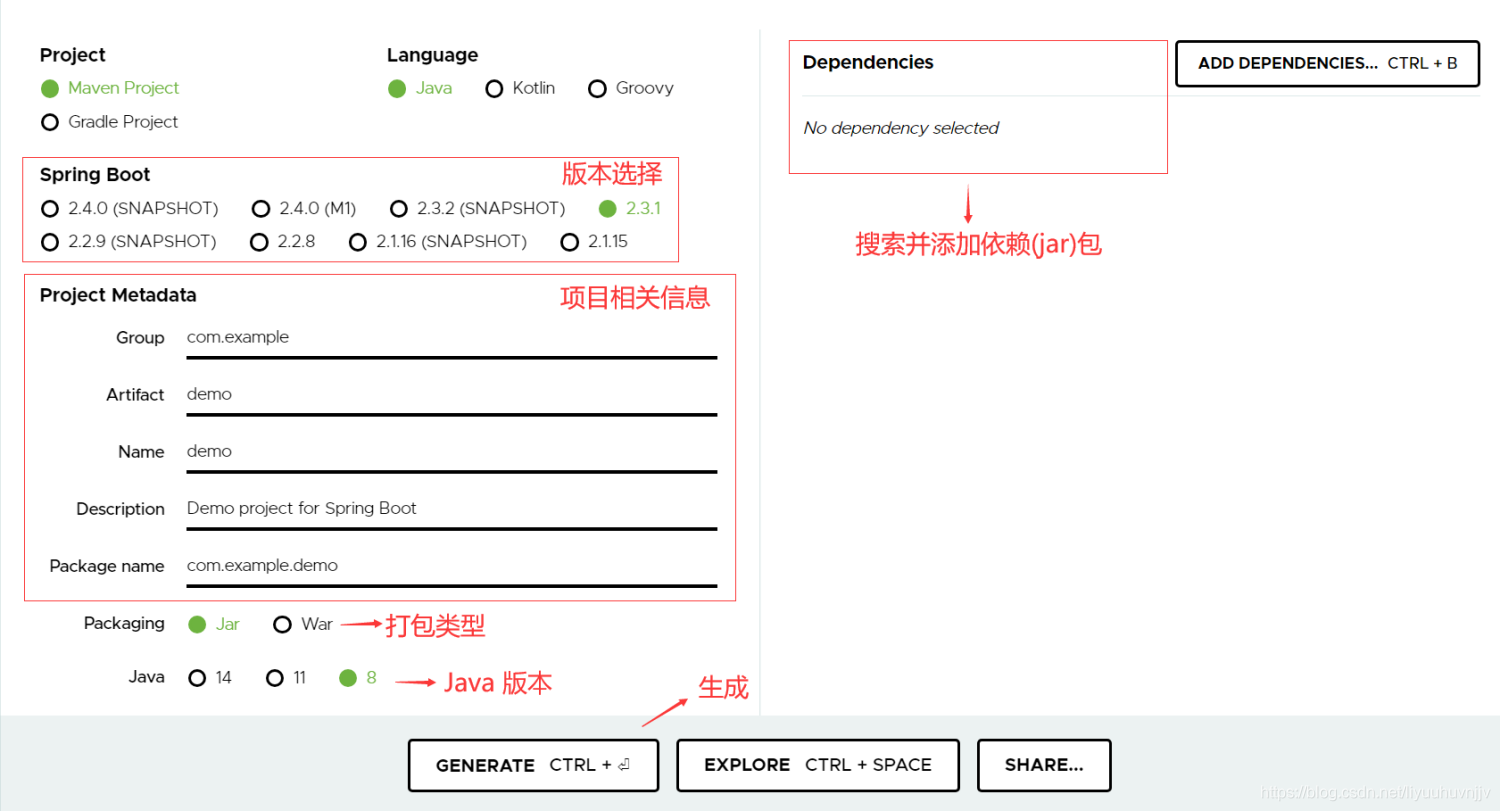Select Spring Boot 2.3.2 (SNAPSHOT) version
The width and height of the screenshot is (1500, 811).
tap(478, 209)
